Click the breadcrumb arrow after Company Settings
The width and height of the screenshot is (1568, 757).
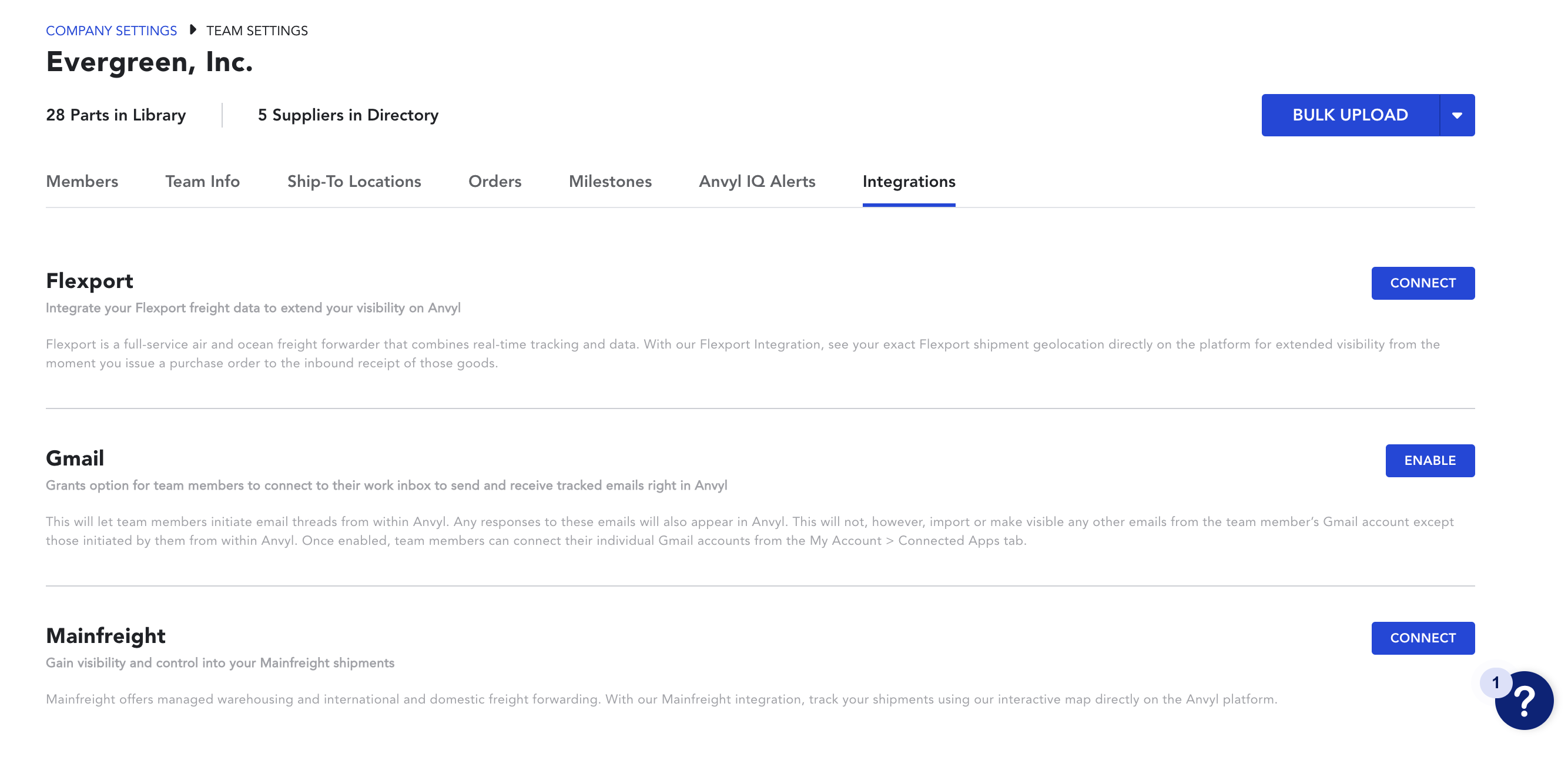pos(192,29)
